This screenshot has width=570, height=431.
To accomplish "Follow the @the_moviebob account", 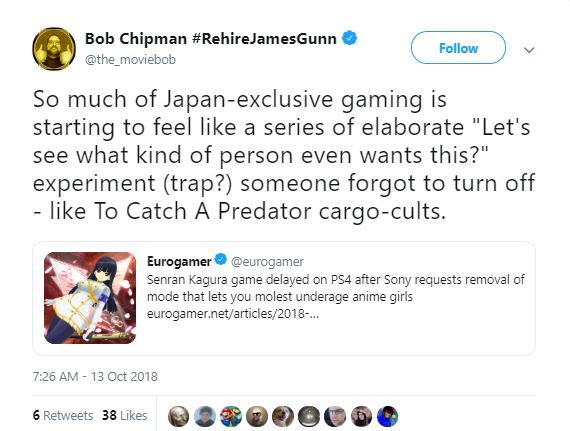I will click(458, 48).
